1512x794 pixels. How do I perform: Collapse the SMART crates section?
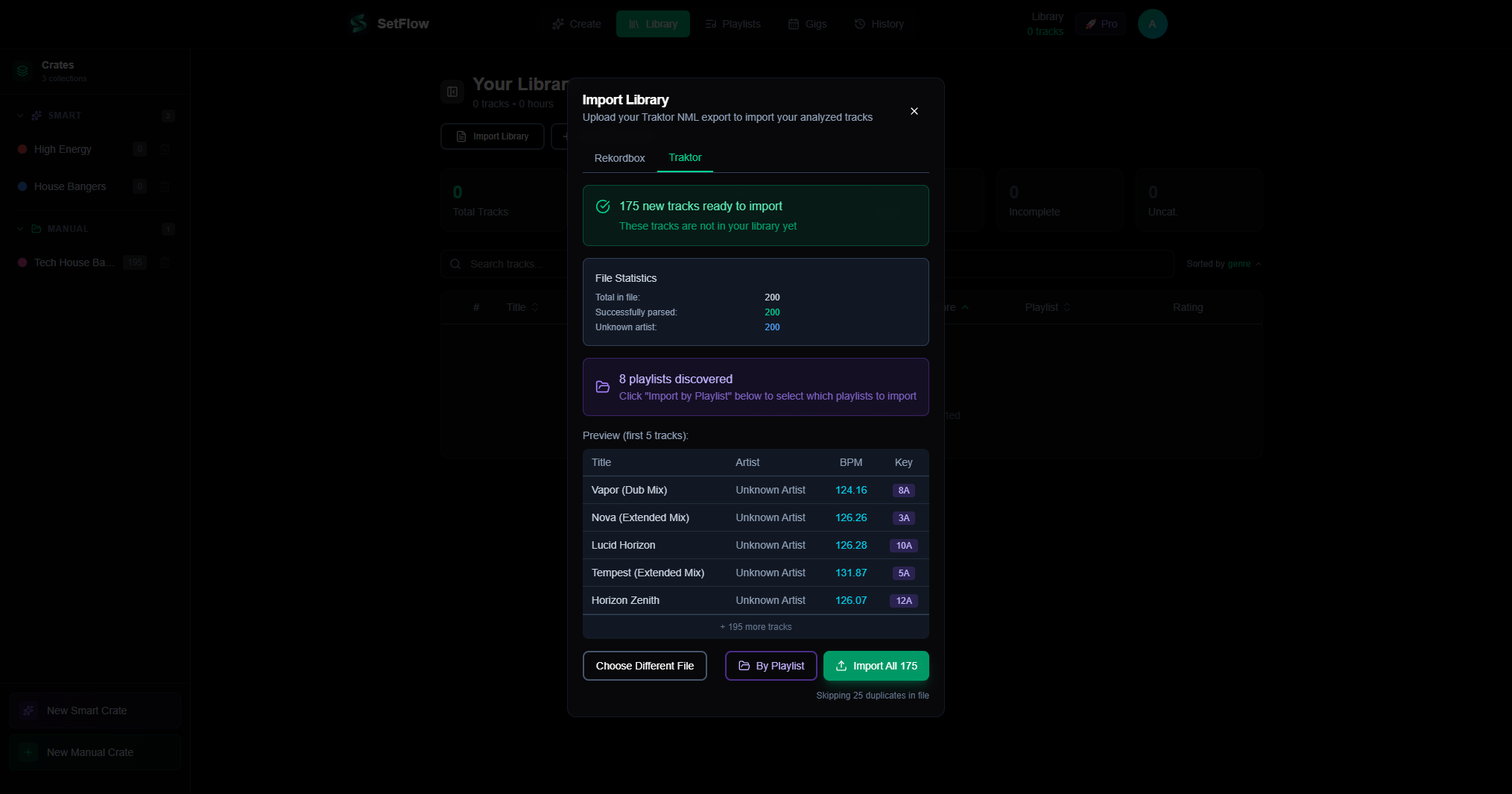[19, 116]
